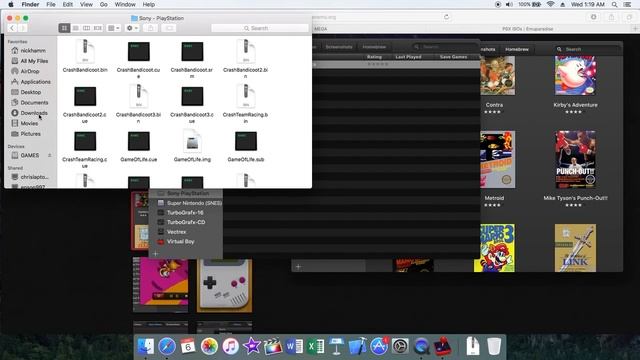Select the Super Mario Bros 3 cover
Screen dimensions: 640x360
click(x=494, y=248)
